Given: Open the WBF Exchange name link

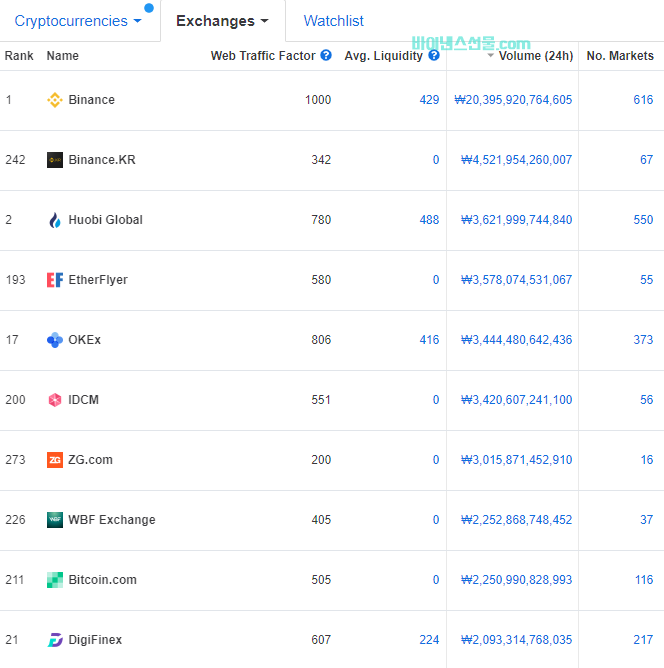Looking at the screenshot, I should click(x=112, y=520).
